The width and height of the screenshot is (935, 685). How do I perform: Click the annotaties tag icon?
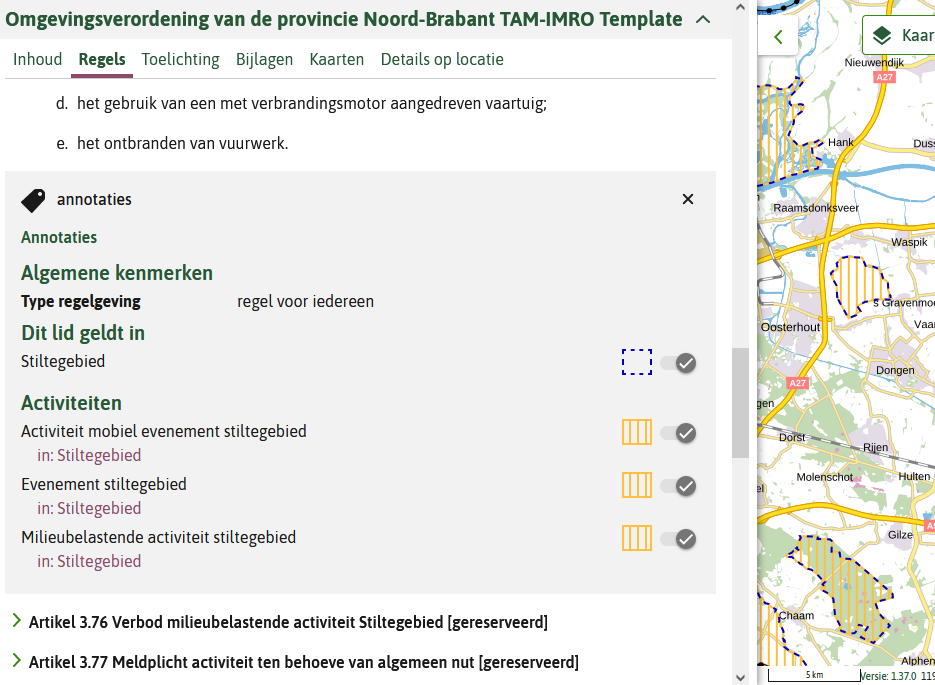[x=33, y=200]
